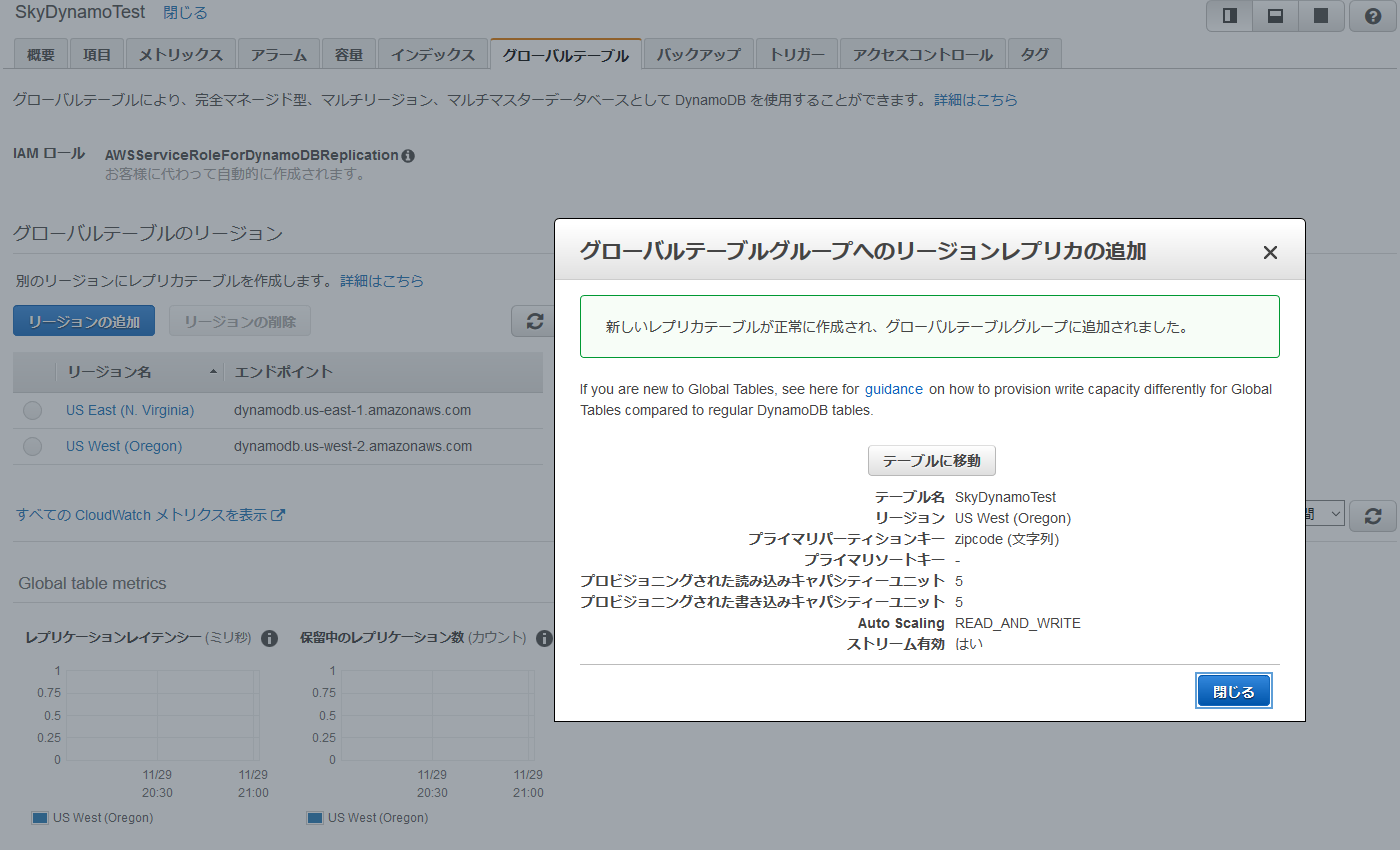Open the 項目 tab
Image resolution: width=1400 pixels, height=850 pixels.
[x=97, y=55]
